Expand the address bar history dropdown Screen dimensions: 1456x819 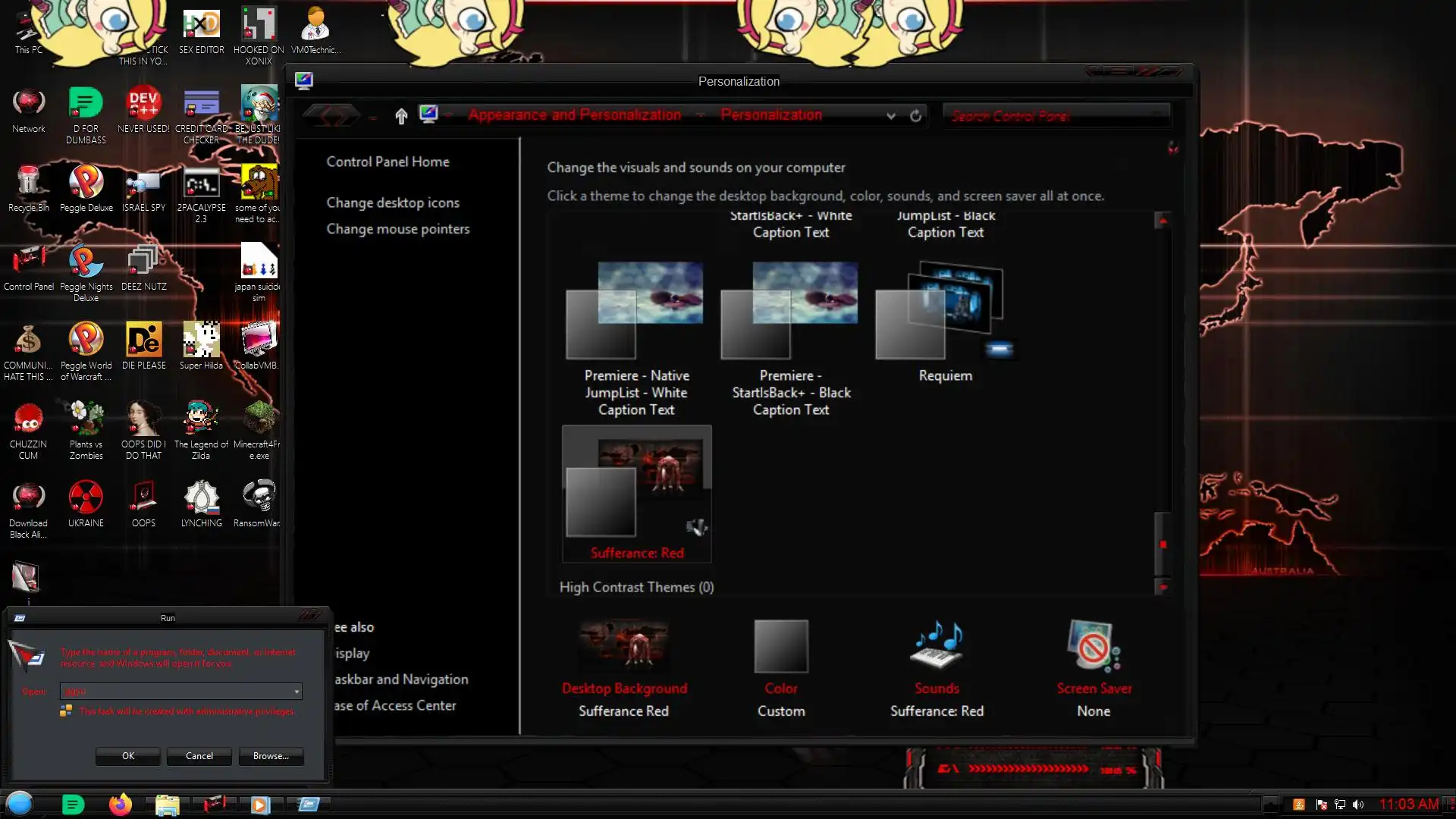(891, 116)
